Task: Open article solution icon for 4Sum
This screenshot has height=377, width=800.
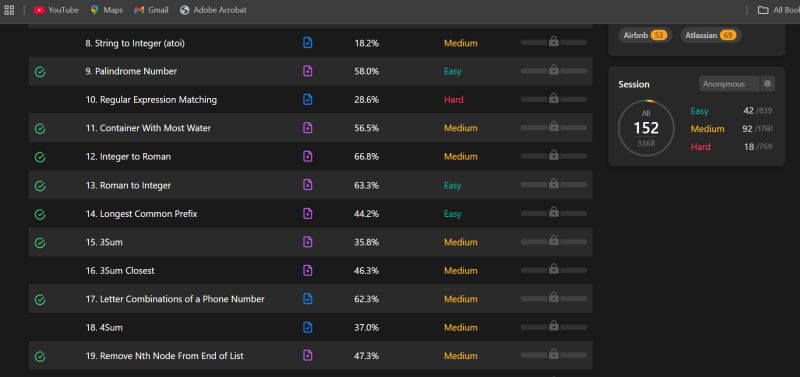Action: tap(307, 327)
